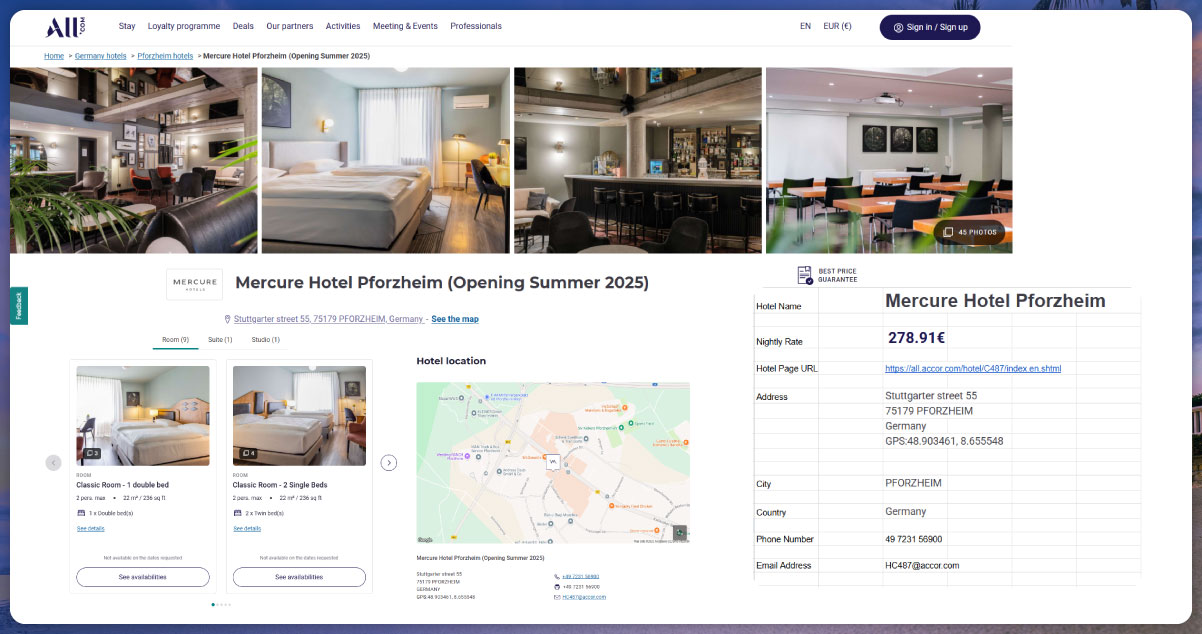Open Pforzheim hotels breadcrumb link
1202x634 pixels.
click(x=165, y=56)
